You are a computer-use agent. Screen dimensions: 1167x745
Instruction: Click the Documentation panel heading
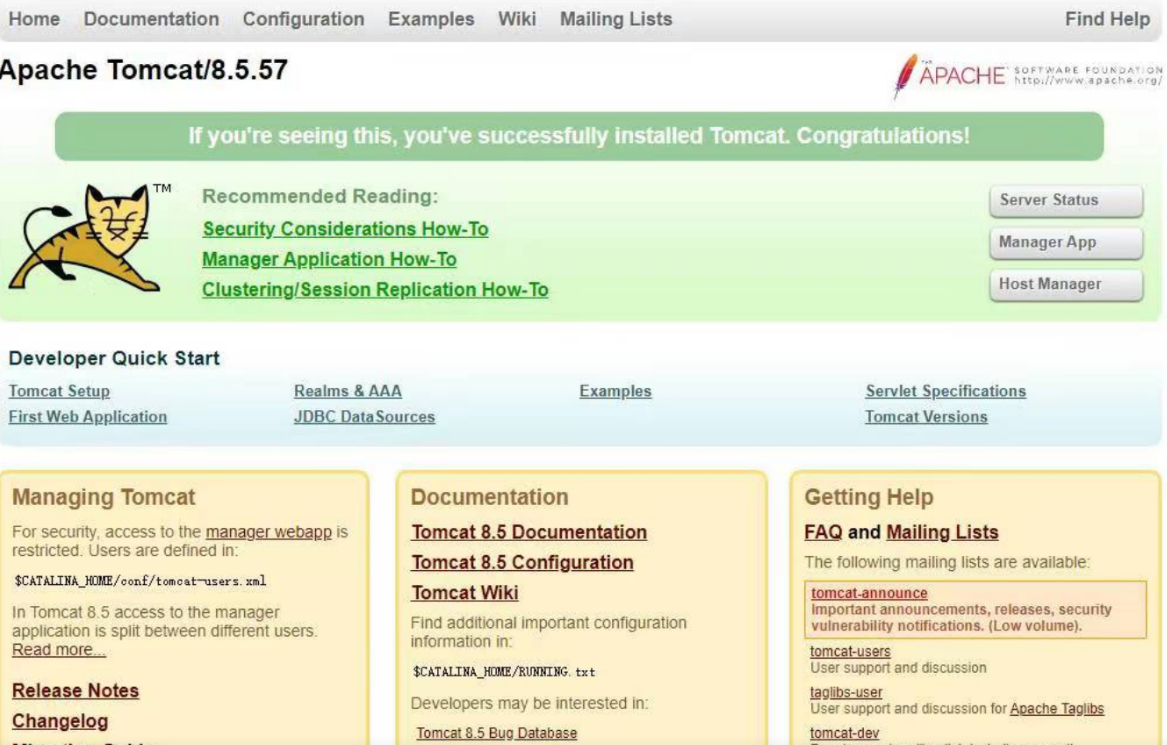point(489,497)
